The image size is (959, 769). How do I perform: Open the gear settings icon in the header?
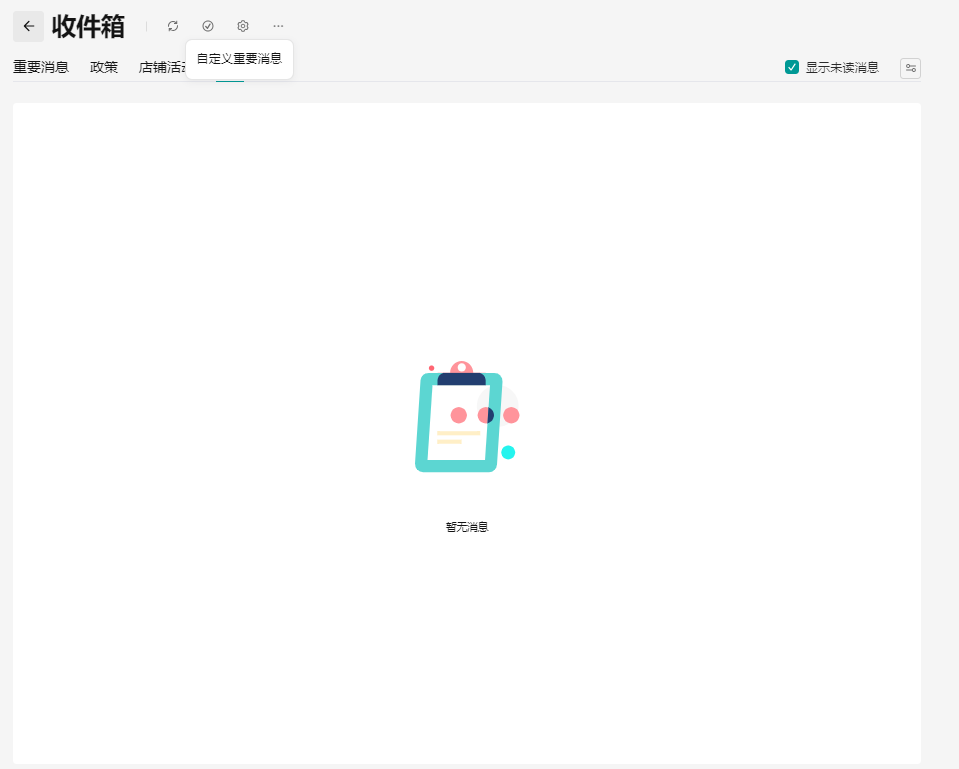click(243, 26)
